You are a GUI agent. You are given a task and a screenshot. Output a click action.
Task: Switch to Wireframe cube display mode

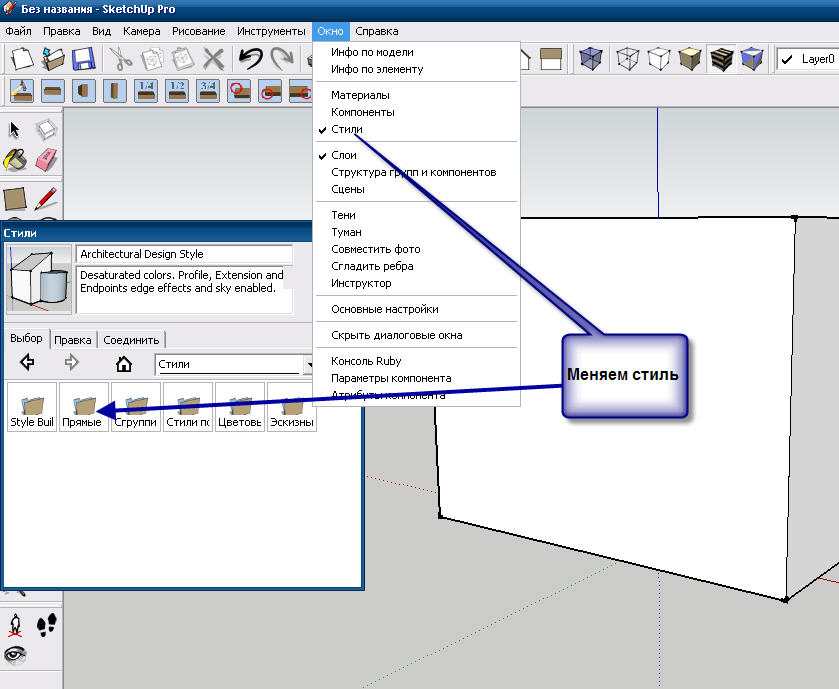point(627,59)
